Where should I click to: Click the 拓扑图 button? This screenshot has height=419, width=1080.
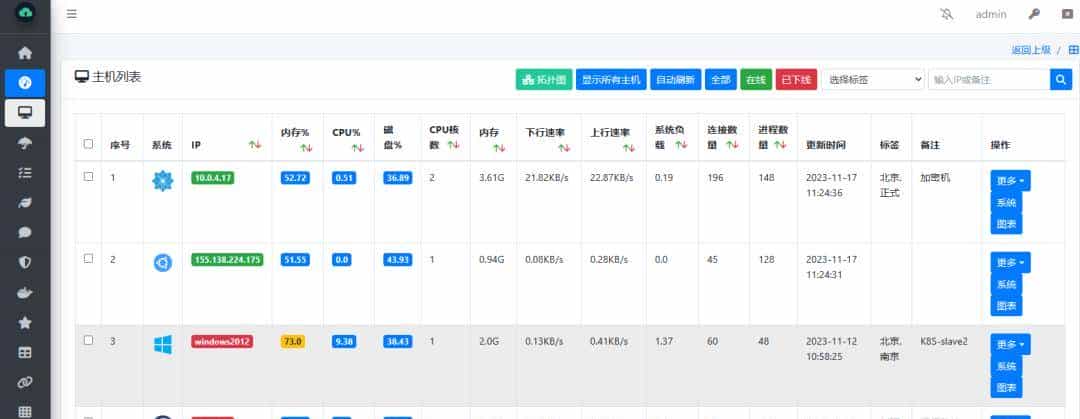coord(544,79)
